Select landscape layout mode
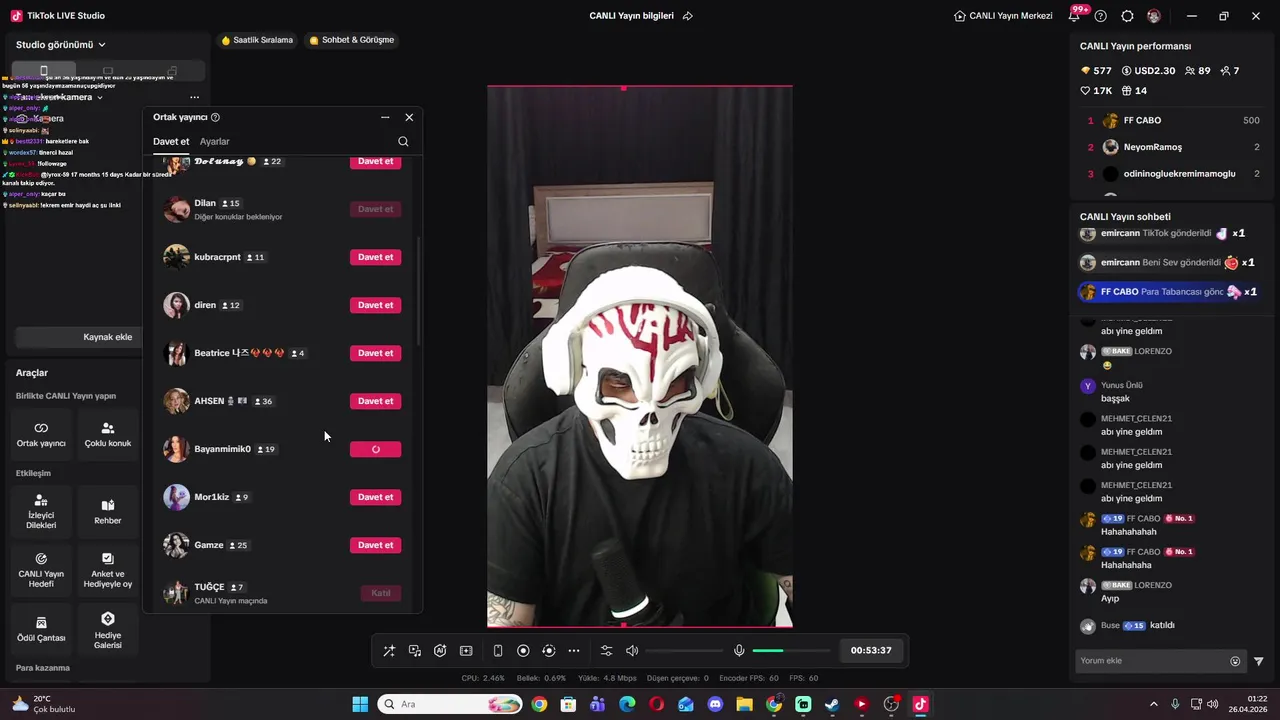1280x720 pixels. (108, 71)
